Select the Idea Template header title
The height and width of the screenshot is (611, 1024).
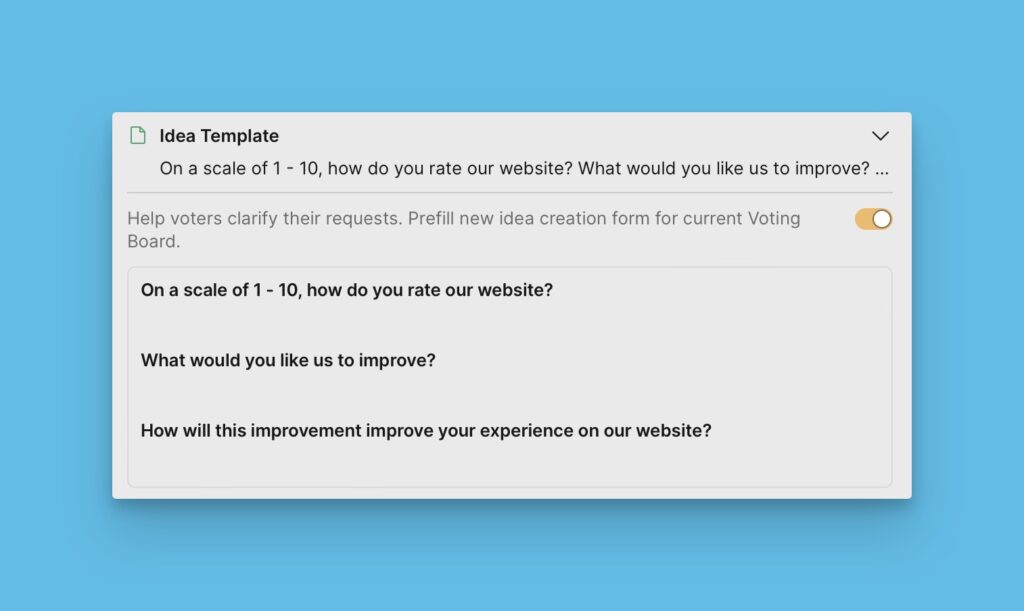click(218, 135)
